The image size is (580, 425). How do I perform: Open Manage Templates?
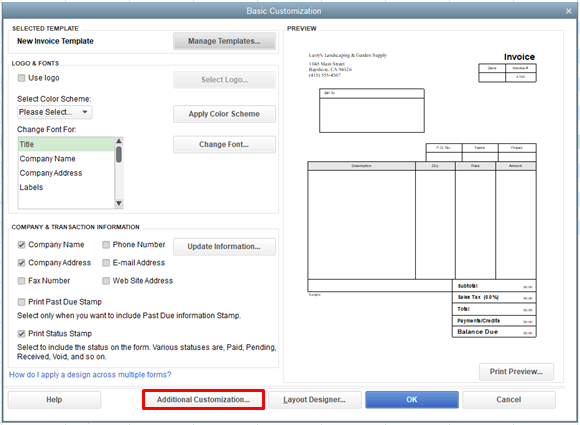224,41
